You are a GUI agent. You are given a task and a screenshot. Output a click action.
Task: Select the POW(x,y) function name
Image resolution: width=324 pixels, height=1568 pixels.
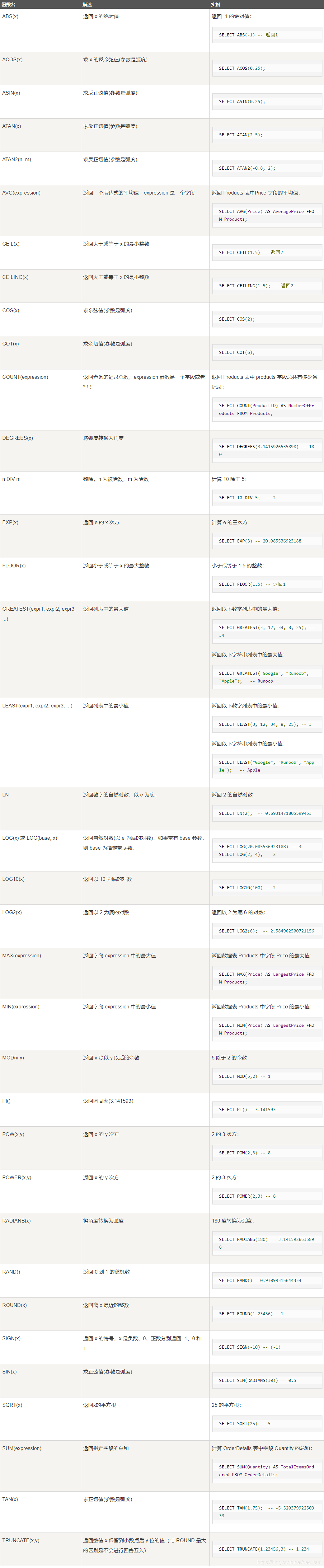13,1135
